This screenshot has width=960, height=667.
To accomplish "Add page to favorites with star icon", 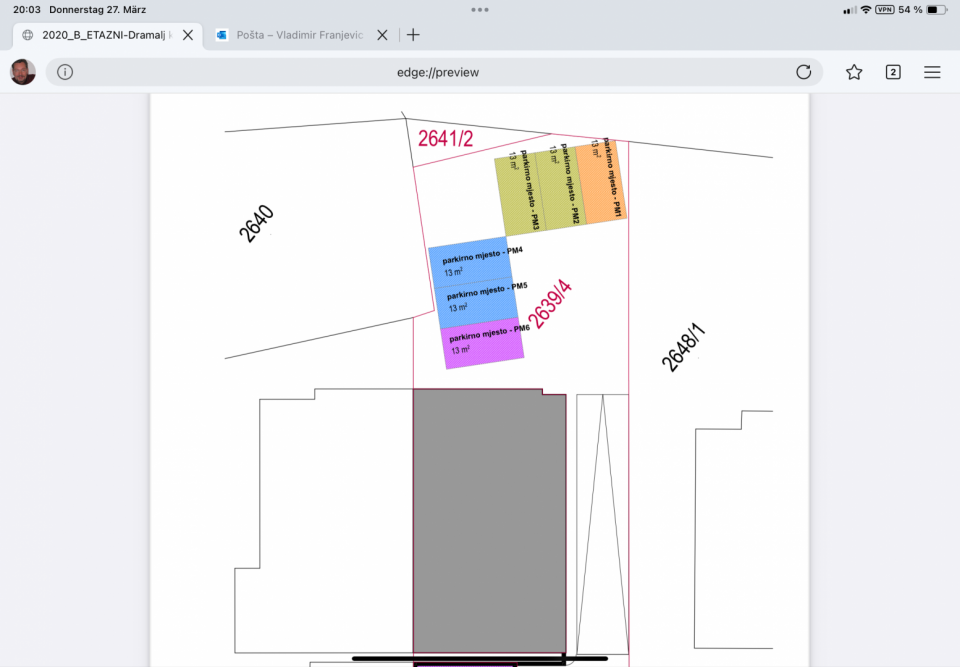I will click(x=854, y=72).
